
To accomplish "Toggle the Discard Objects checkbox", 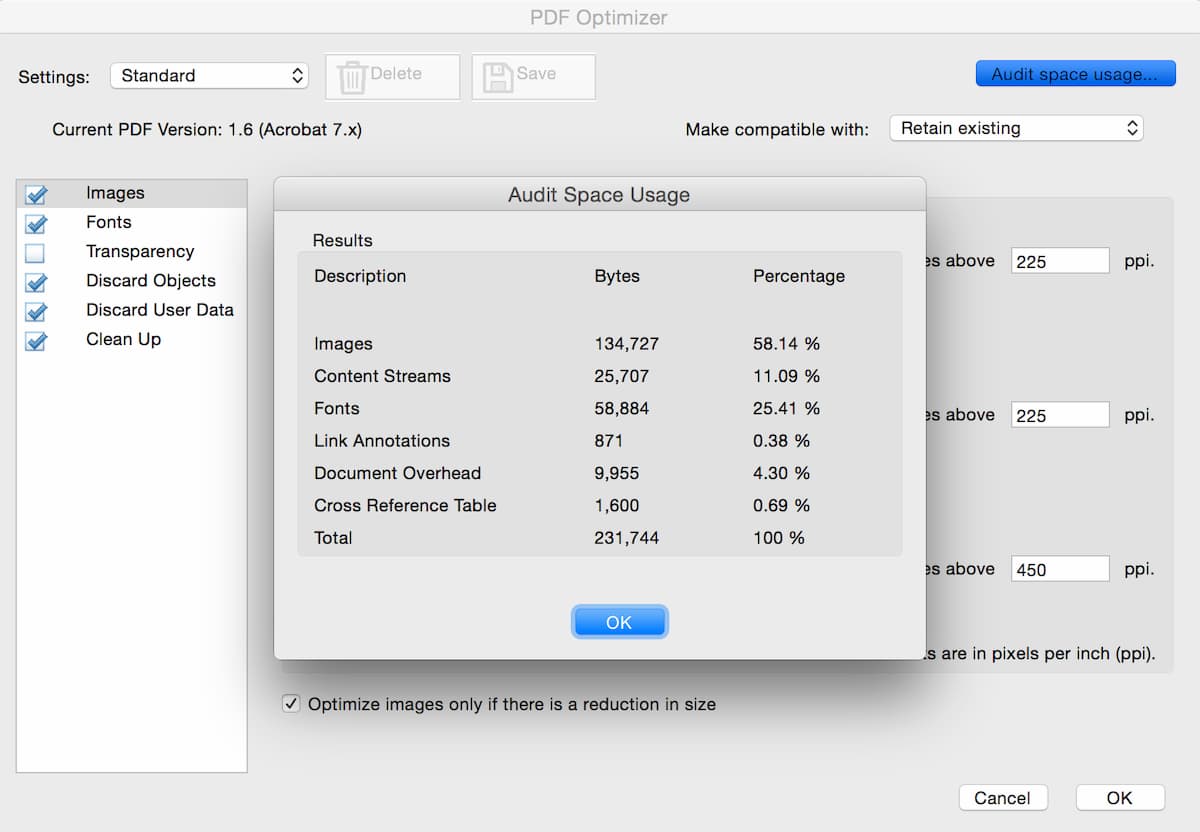I will pos(36,282).
